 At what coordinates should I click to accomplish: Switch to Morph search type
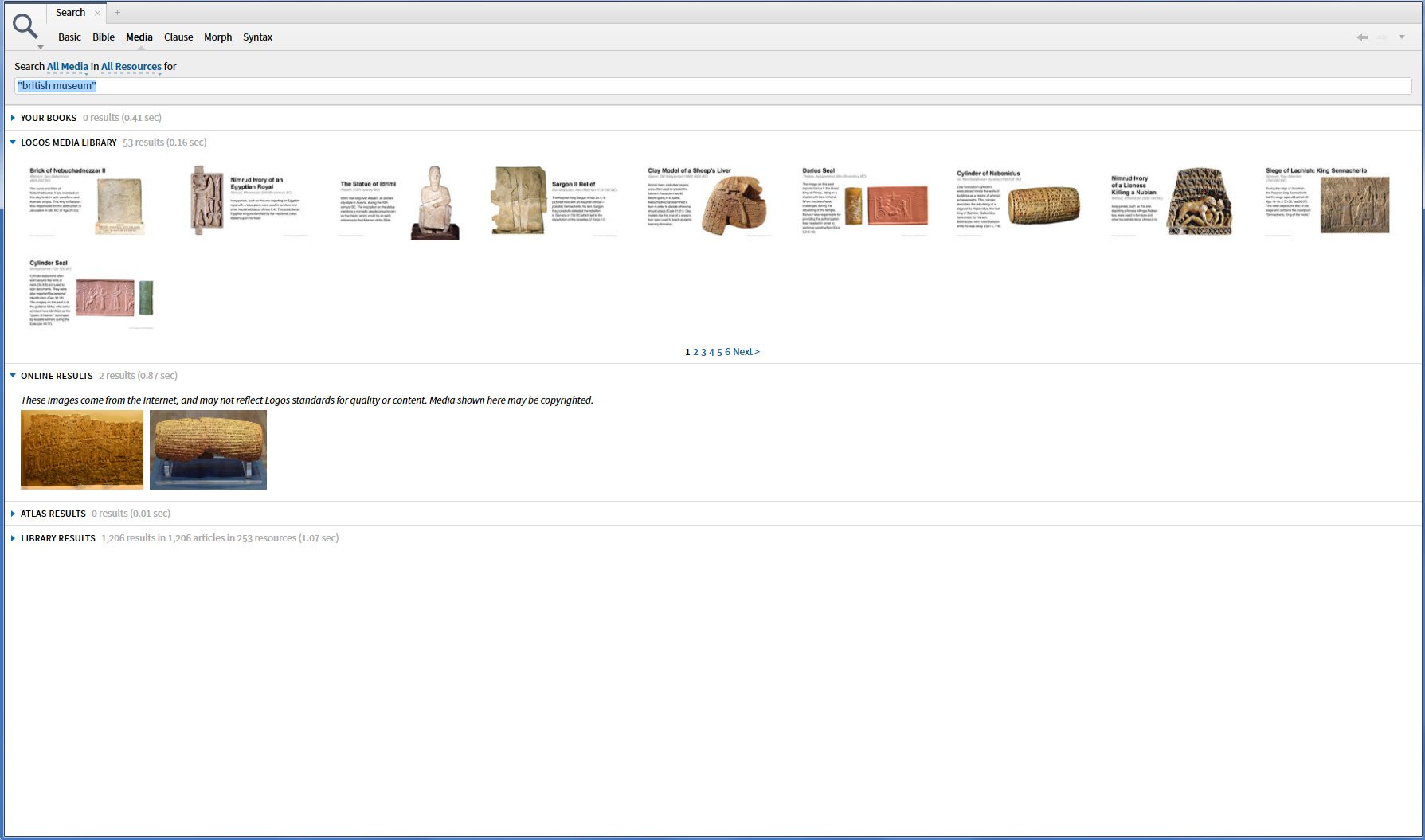click(217, 37)
